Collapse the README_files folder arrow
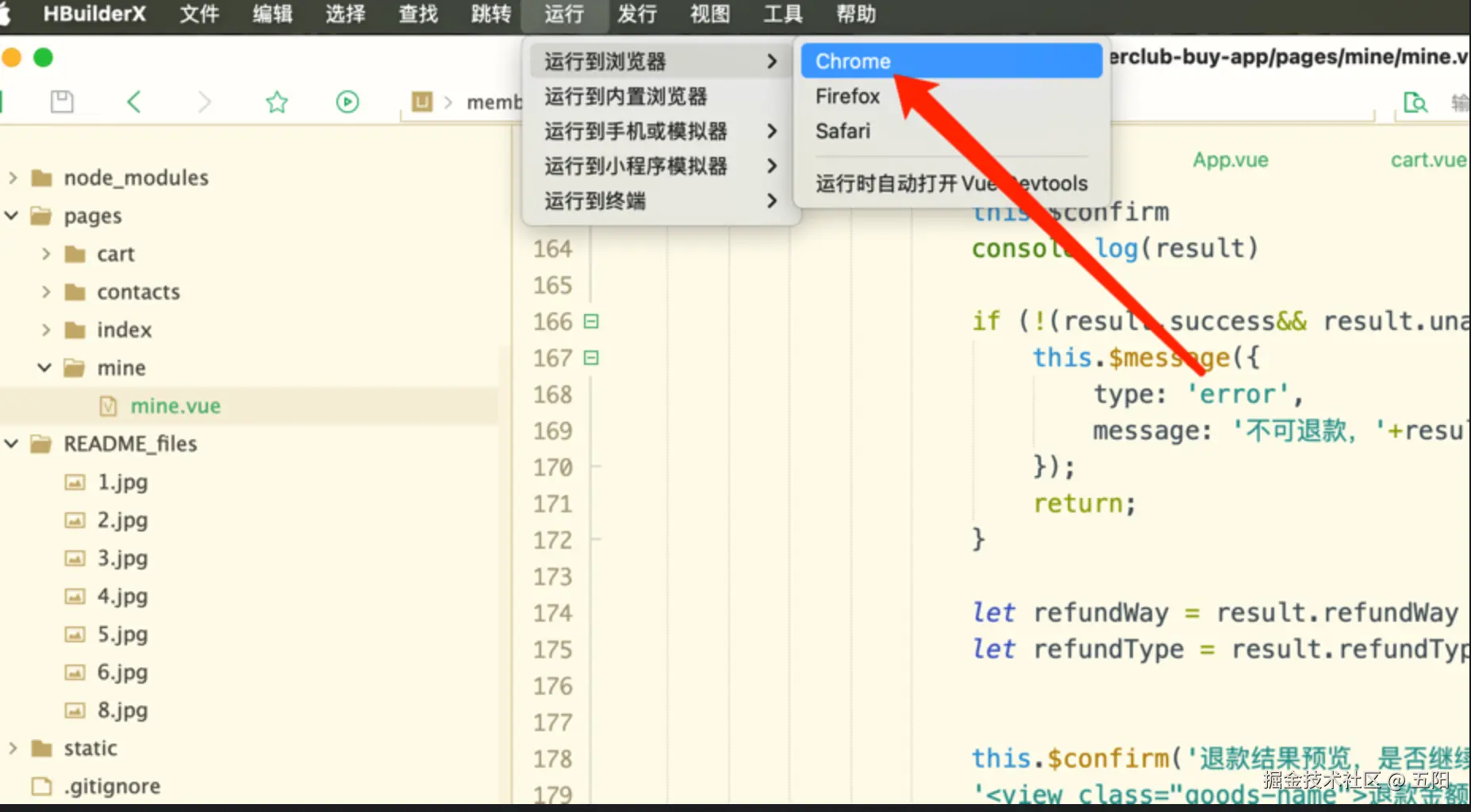1471x812 pixels. point(12,444)
